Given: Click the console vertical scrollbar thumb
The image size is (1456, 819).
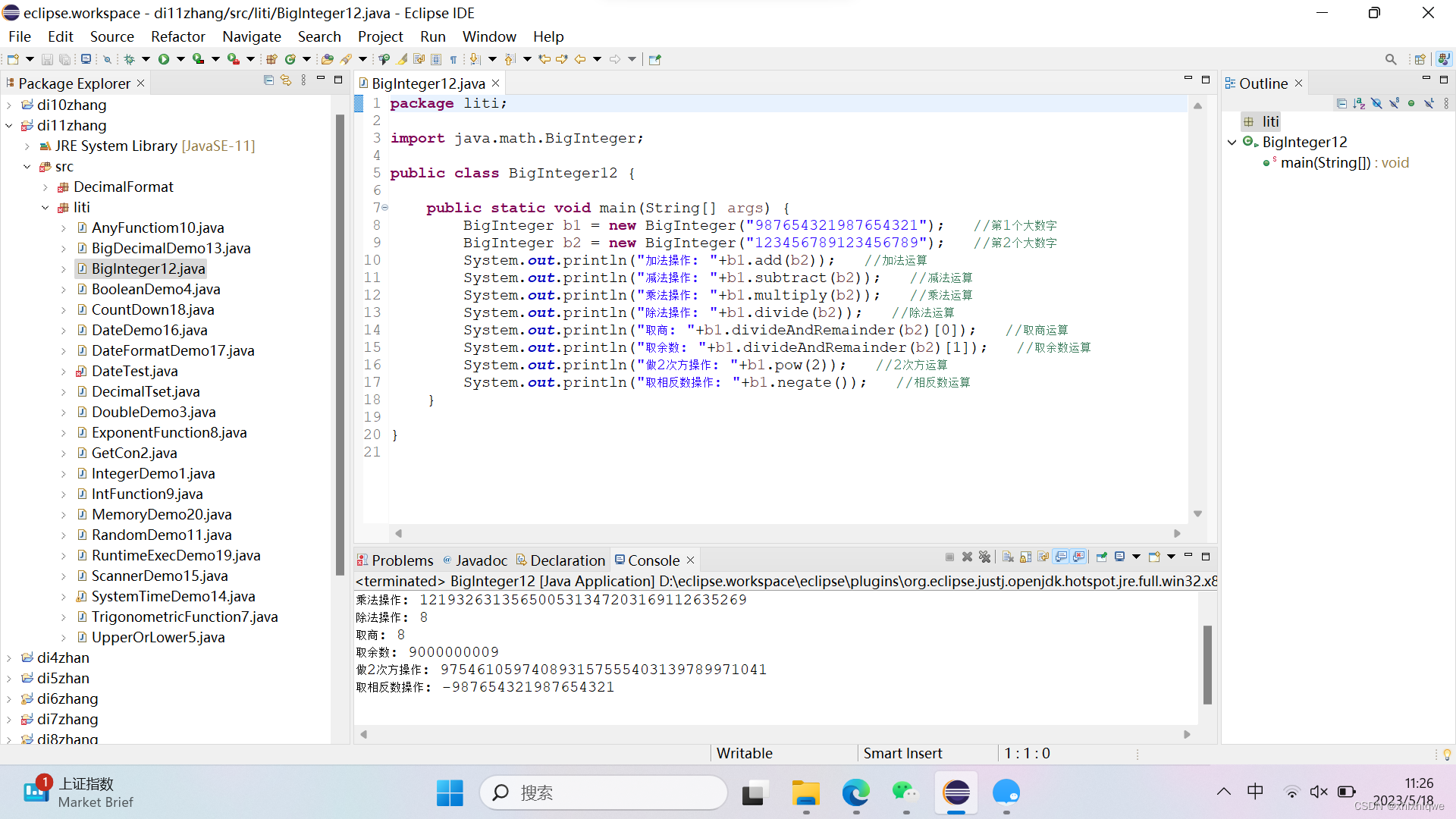Looking at the screenshot, I should pos(1207,664).
